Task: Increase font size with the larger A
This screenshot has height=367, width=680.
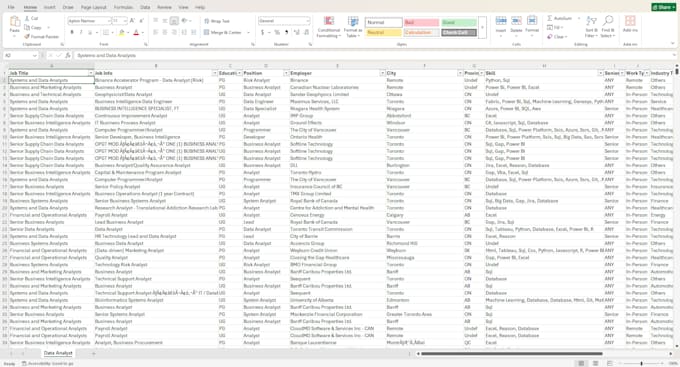Action: tap(132, 20)
